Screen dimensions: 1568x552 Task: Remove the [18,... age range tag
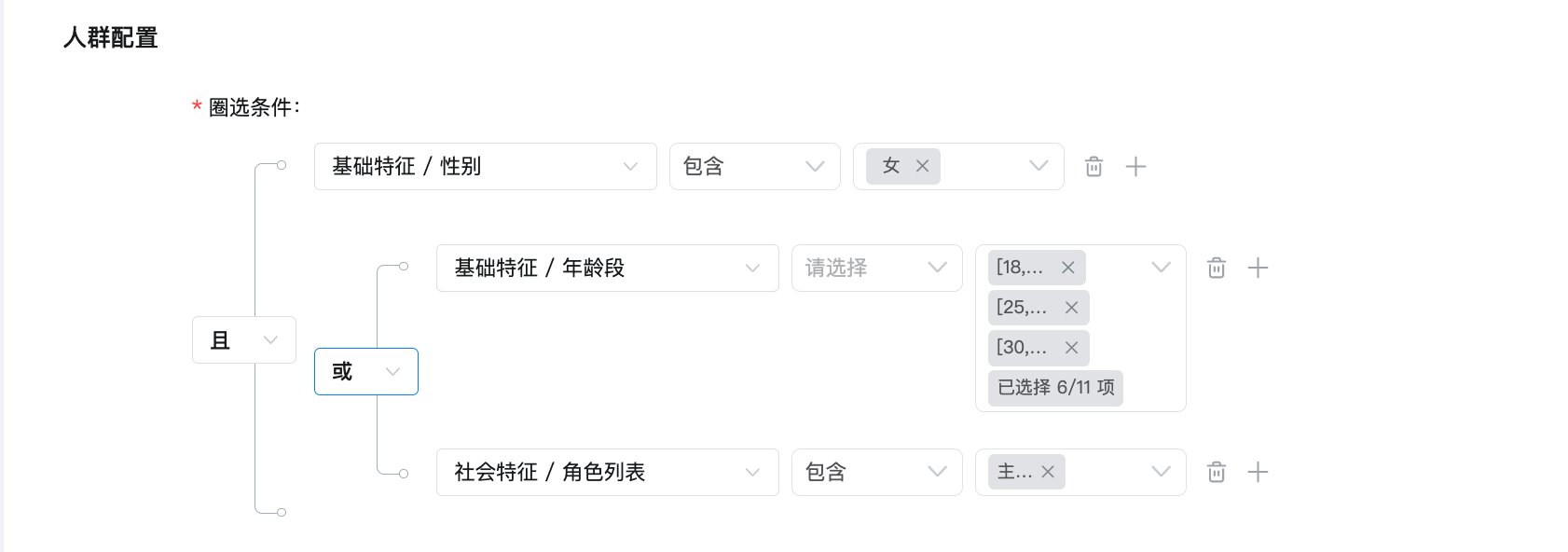1068,268
